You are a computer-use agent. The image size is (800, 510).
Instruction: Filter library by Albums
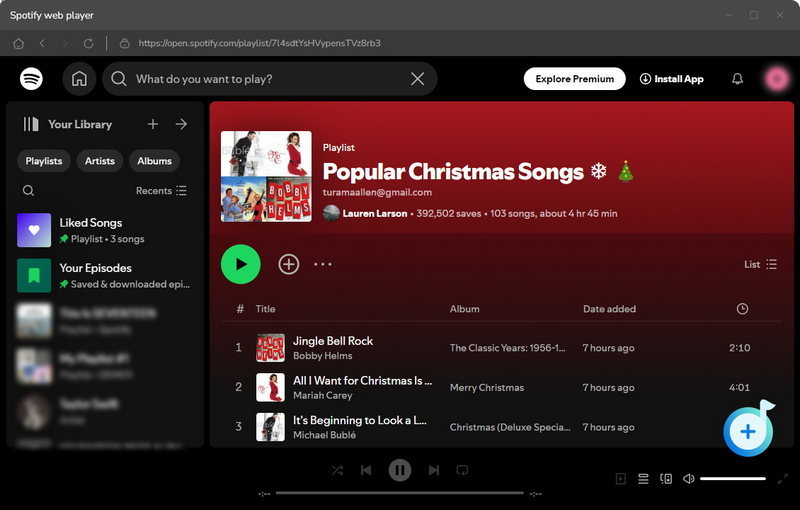coord(154,161)
